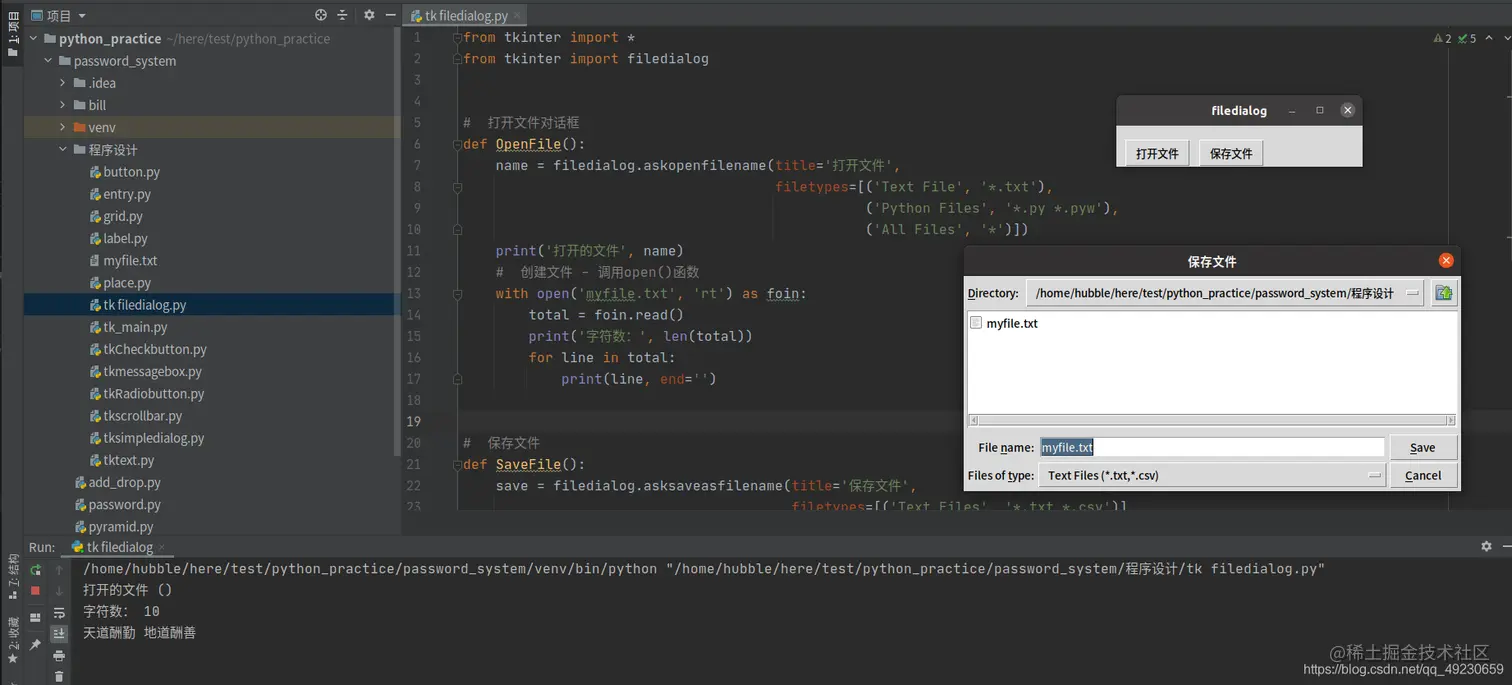Select tkmessagebox.py in project tree
This screenshot has width=1512, height=685.
152,371
